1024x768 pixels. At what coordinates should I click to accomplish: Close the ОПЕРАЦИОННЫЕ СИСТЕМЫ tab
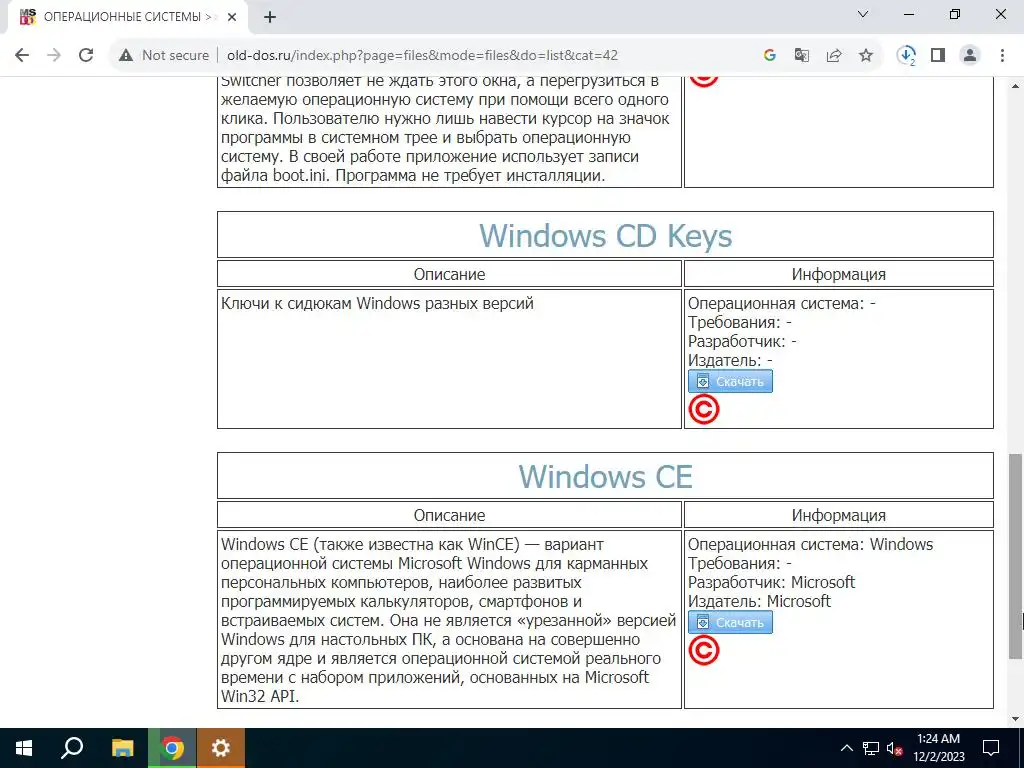[x=232, y=17]
